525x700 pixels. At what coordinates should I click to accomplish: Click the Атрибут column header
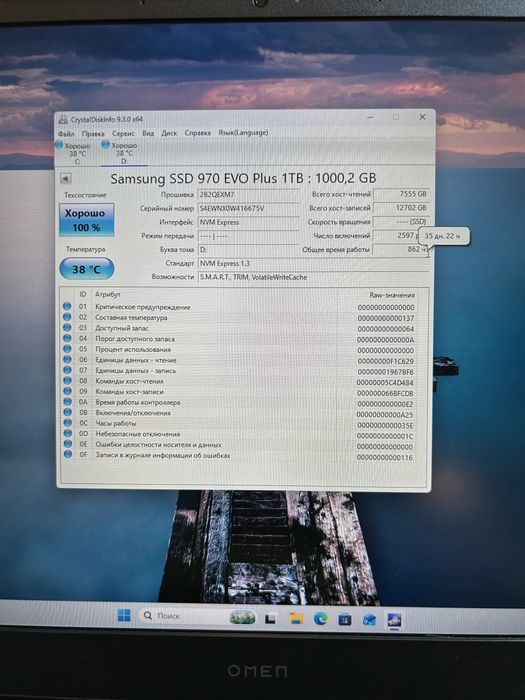pyautogui.click(x=108, y=295)
